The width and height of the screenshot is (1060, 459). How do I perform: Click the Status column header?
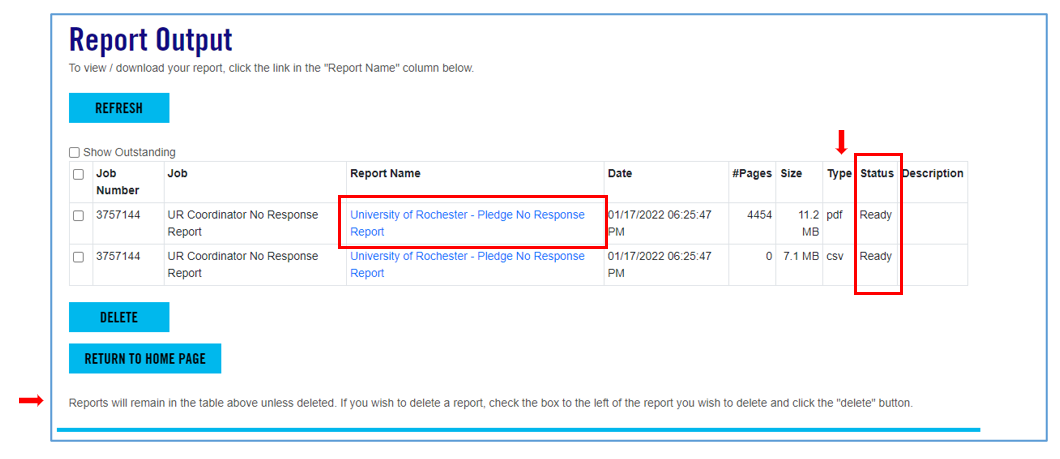point(877,174)
